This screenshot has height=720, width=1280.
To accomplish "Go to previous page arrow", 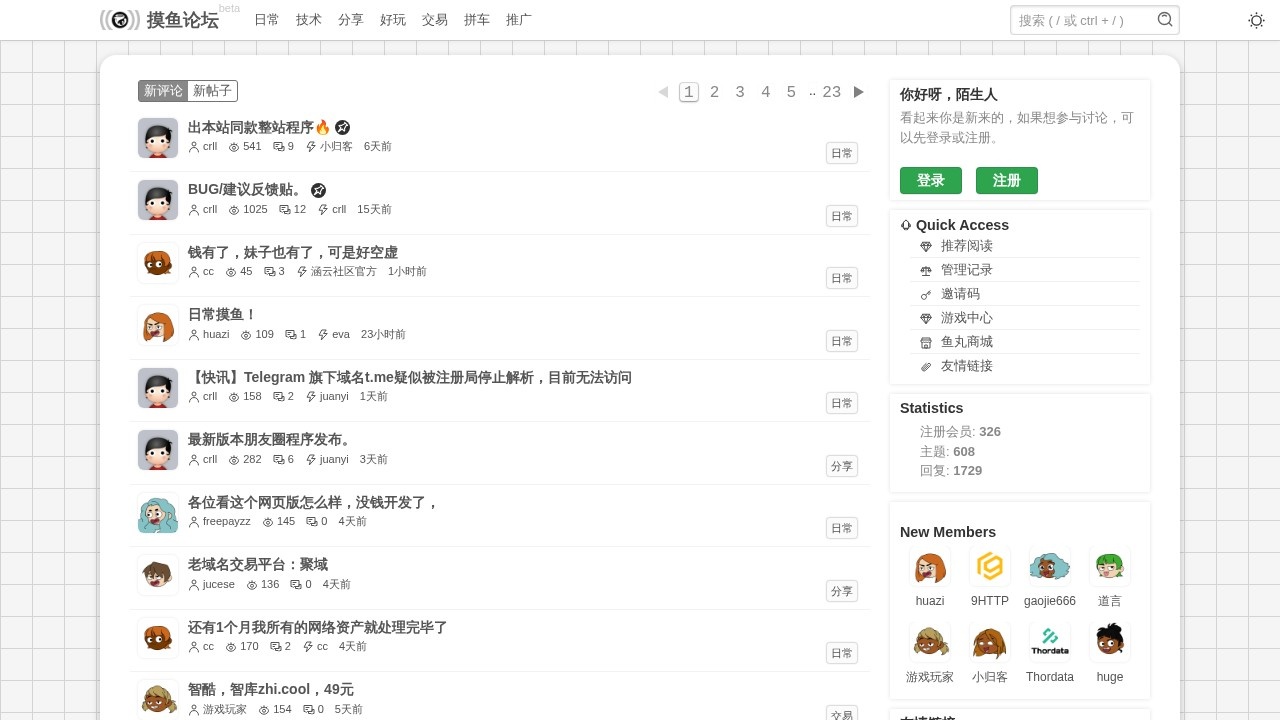I will pos(663,92).
